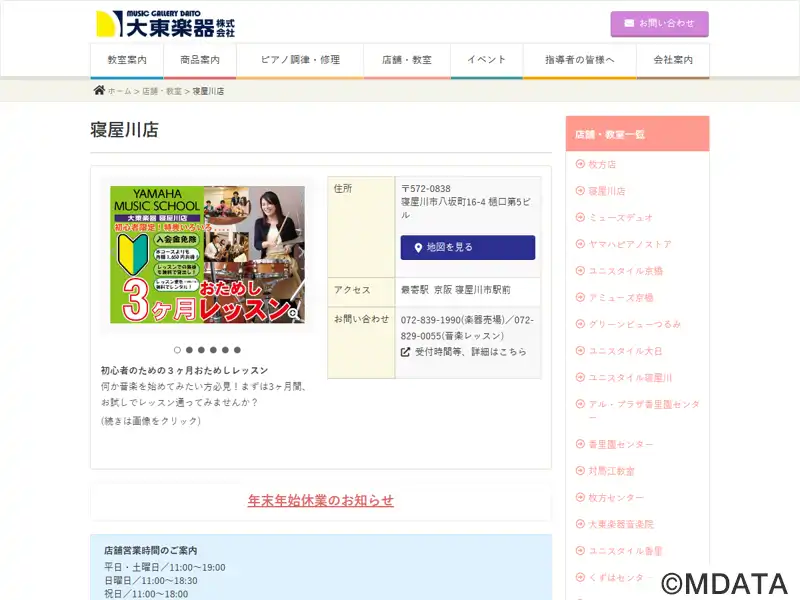Click the arrow icon beside ミューズデュオ
Screen dimensions: 800x600
(x=580, y=217)
